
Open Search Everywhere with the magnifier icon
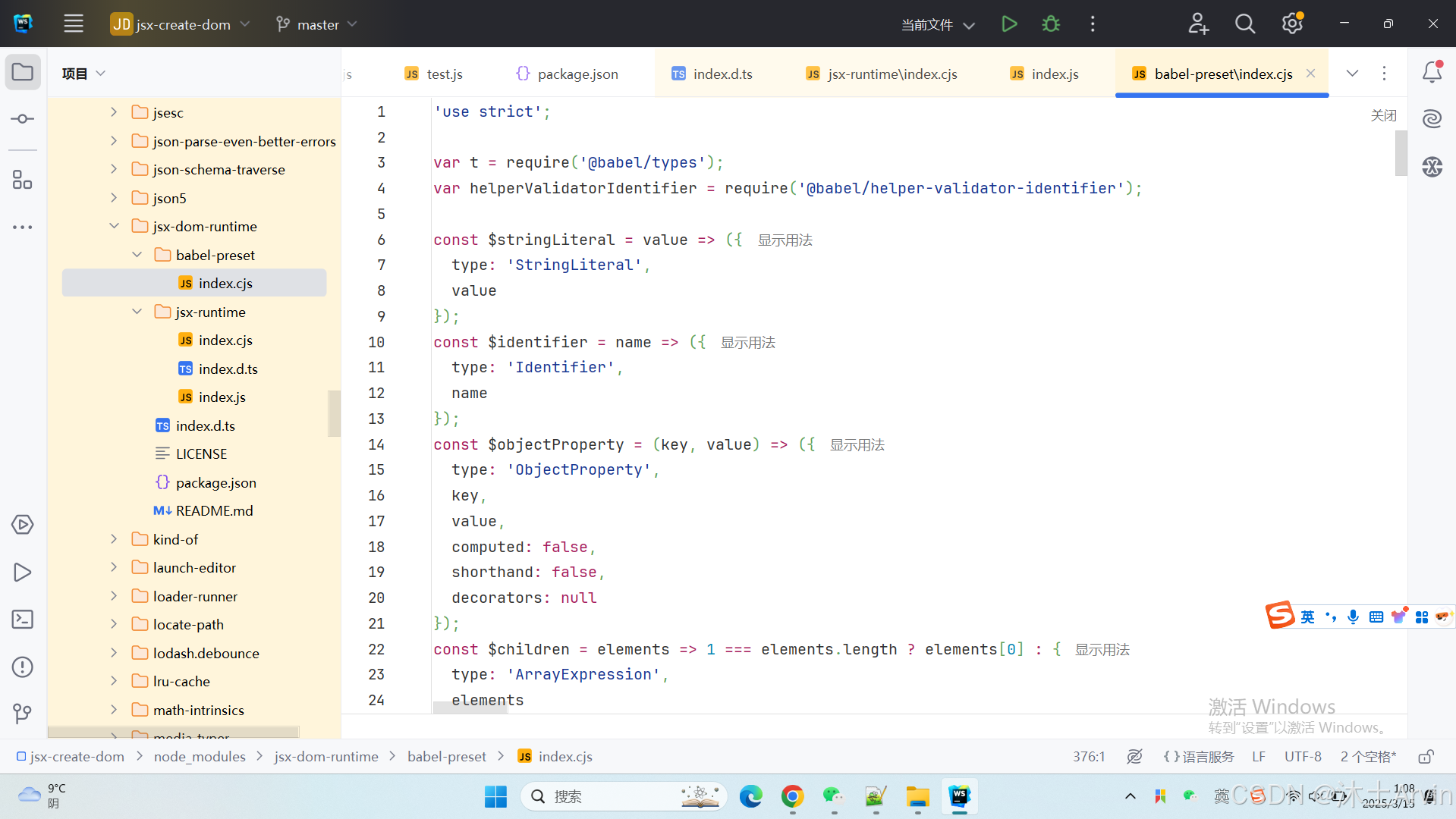click(1245, 24)
